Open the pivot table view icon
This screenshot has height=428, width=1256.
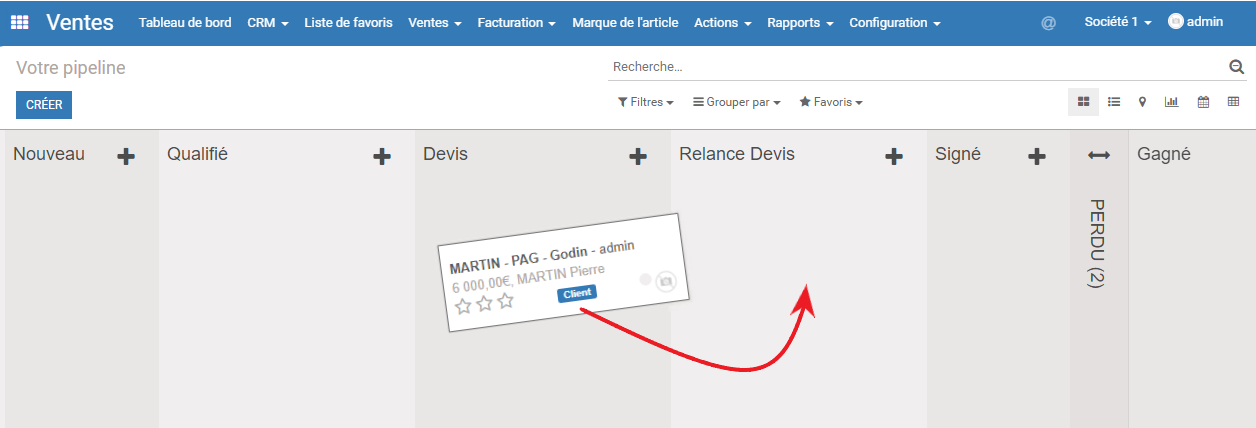1233,102
